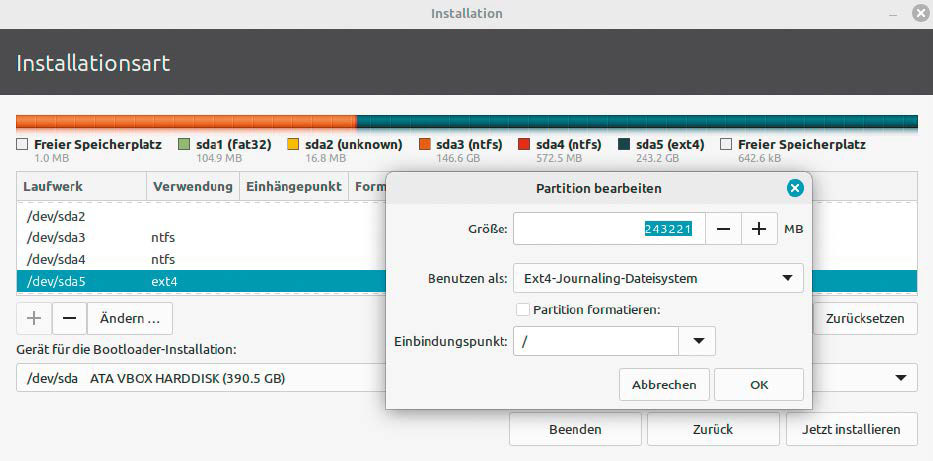
Task: Select the /dev/sda4 ntfs row
Action: 201,259
